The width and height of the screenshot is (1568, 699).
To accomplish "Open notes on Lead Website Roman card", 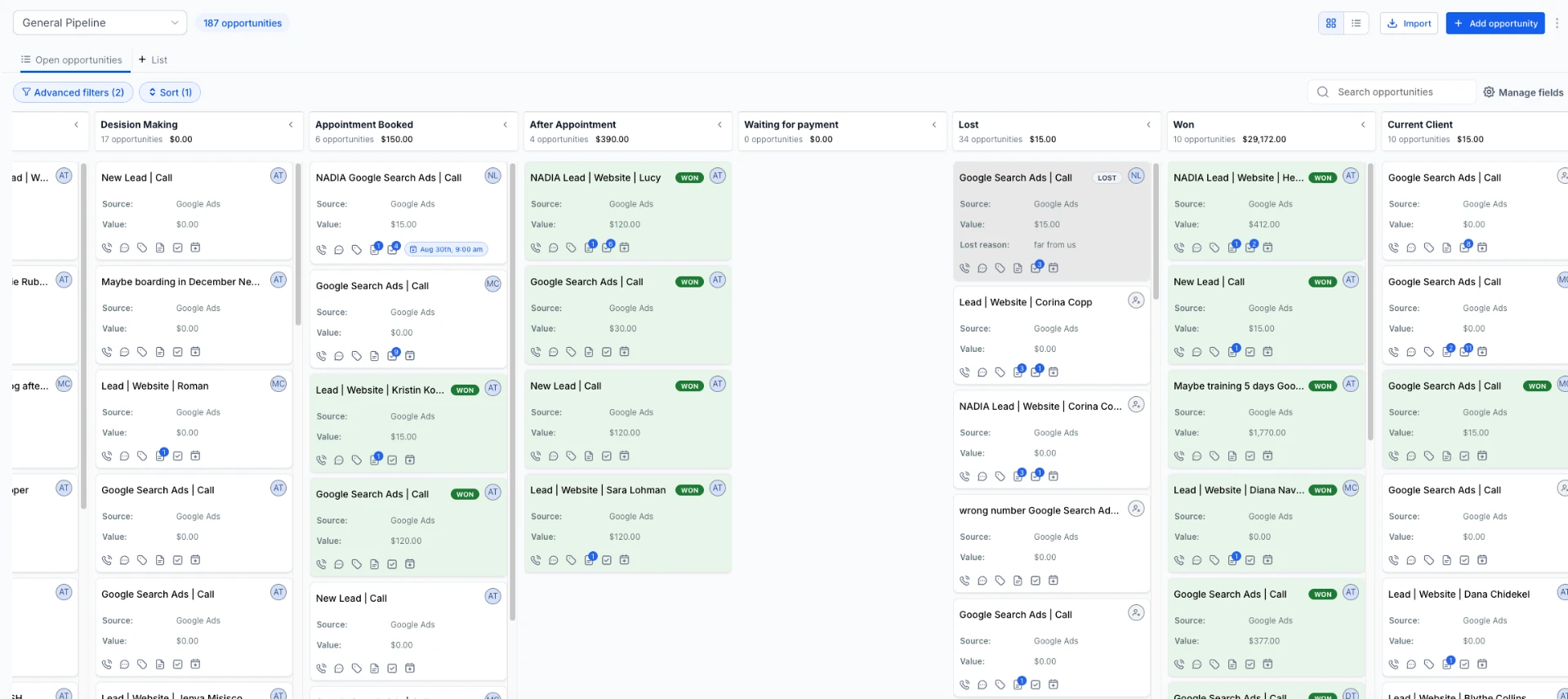I will 160,456.
